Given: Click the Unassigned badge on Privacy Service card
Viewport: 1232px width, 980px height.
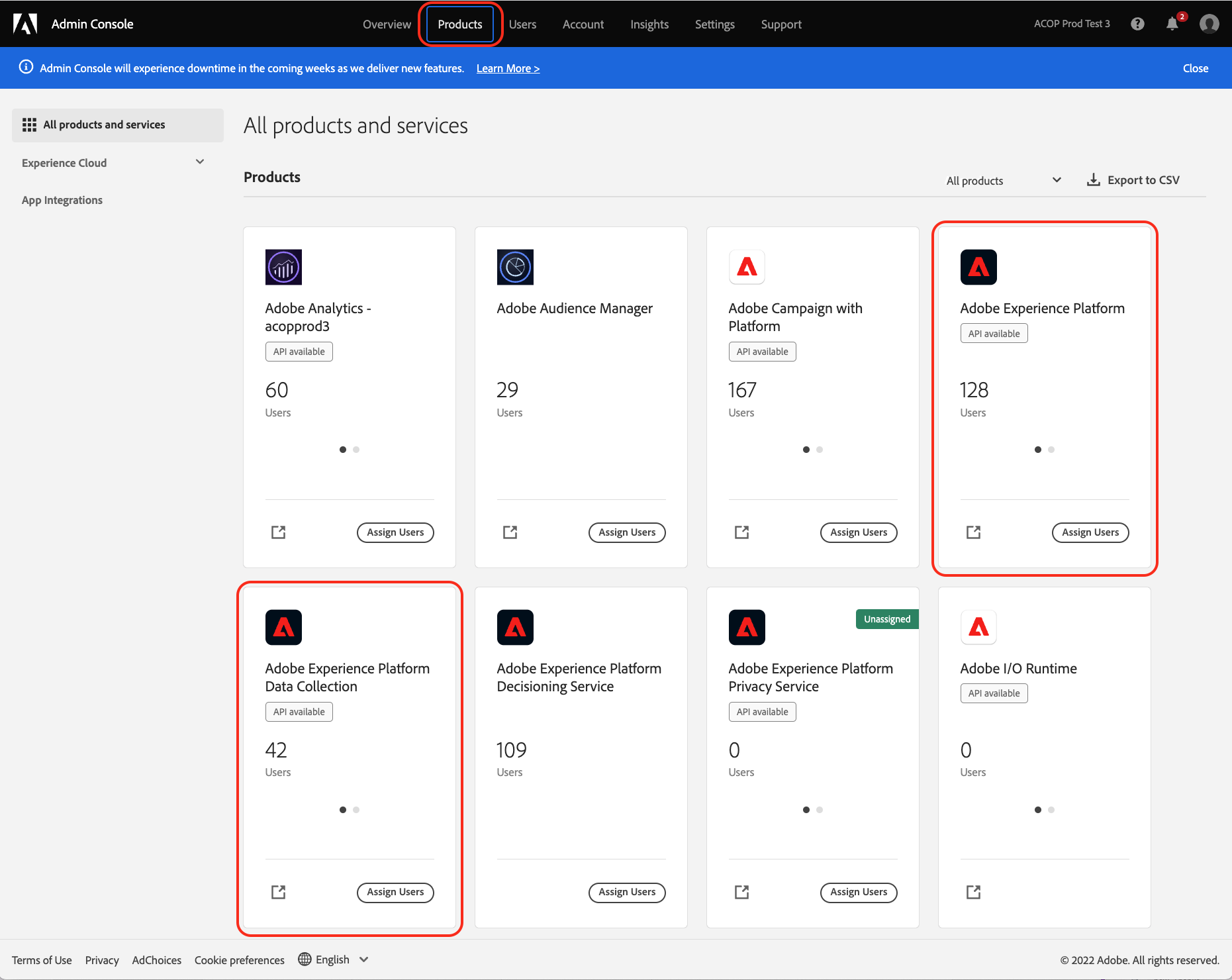Looking at the screenshot, I should [887, 619].
